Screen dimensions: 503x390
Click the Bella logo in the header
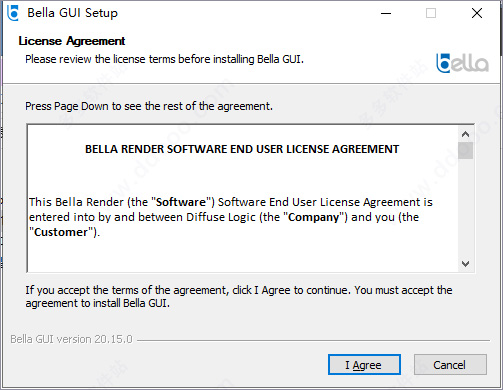(462, 63)
